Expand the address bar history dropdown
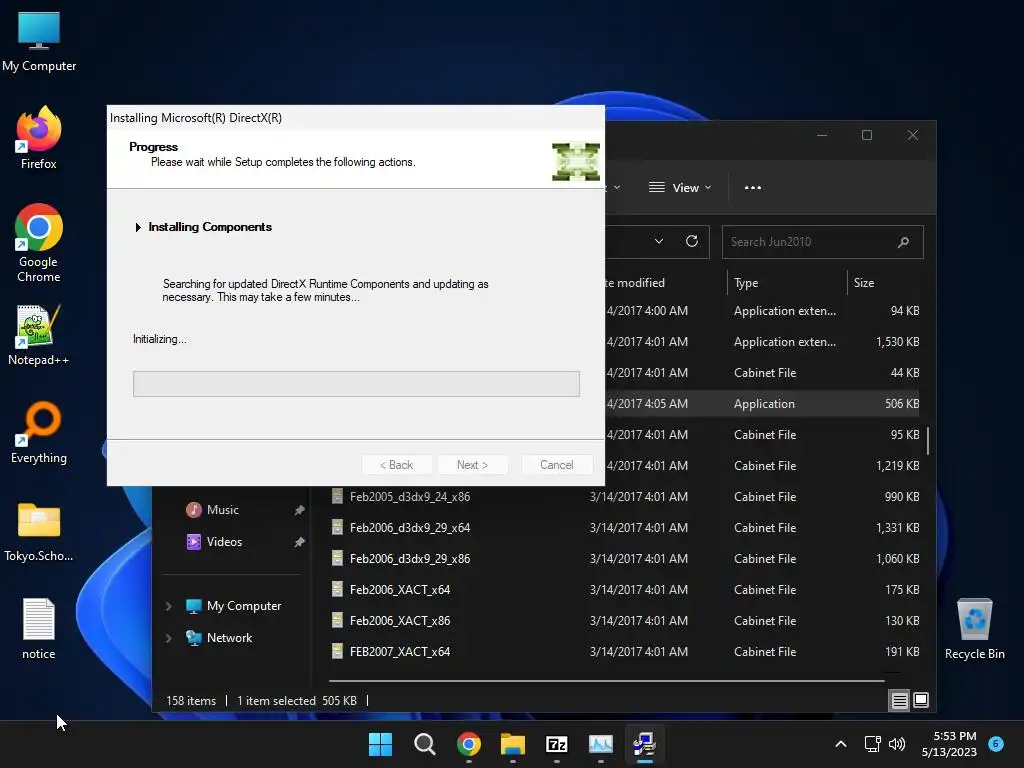 pyautogui.click(x=659, y=242)
